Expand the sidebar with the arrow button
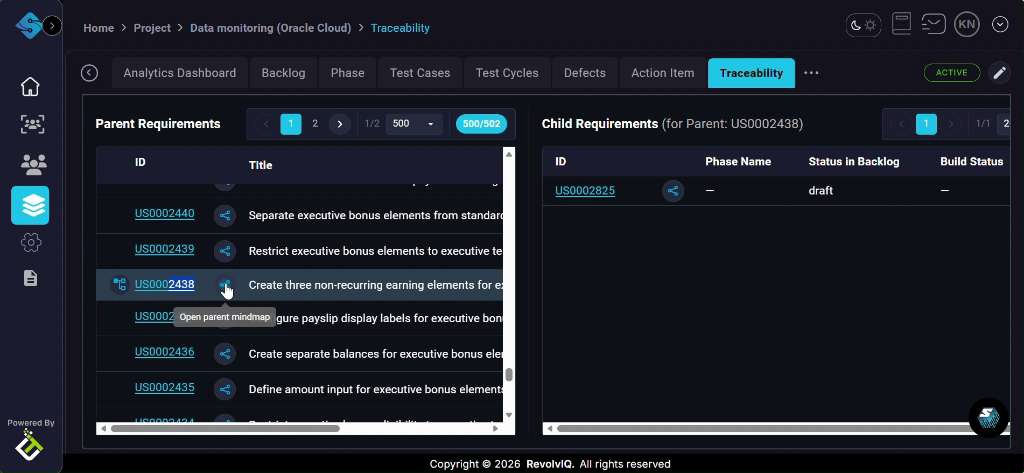Viewport: 1024px width, 473px height. pos(52,25)
